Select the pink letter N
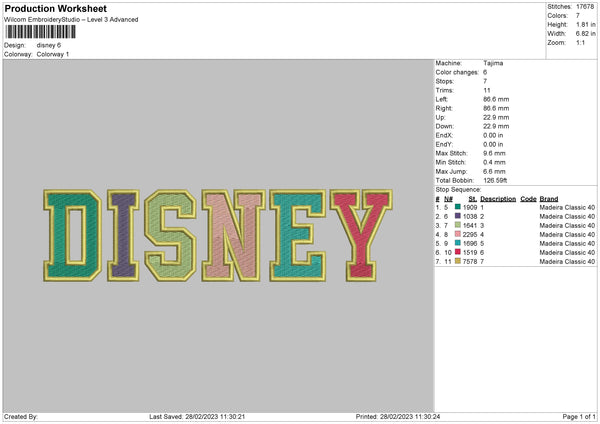This screenshot has width=600, height=424. [x=233, y=235]
